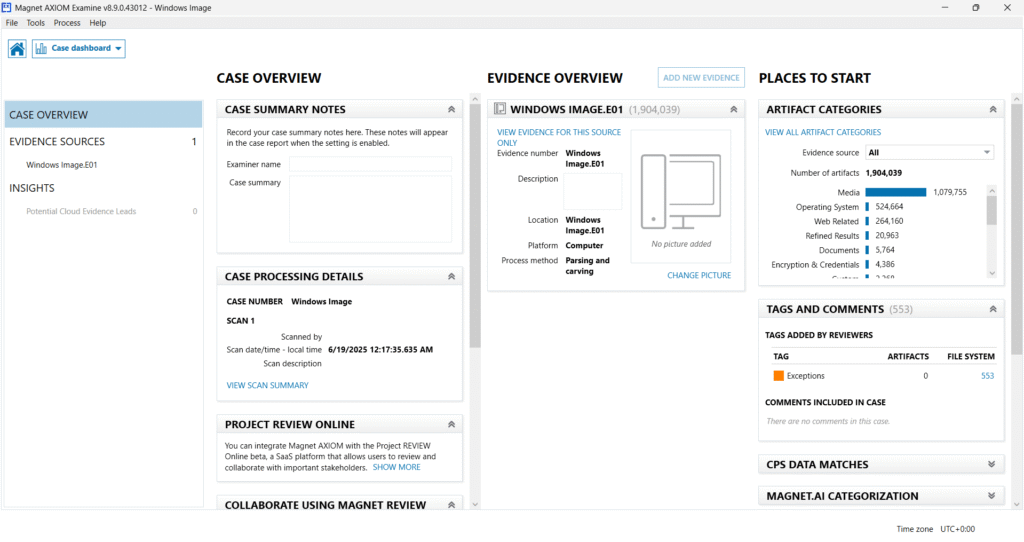This screenshot has width=1024, height=542.
Task: Click the Examiner name input field
Action: click(370, 164)
